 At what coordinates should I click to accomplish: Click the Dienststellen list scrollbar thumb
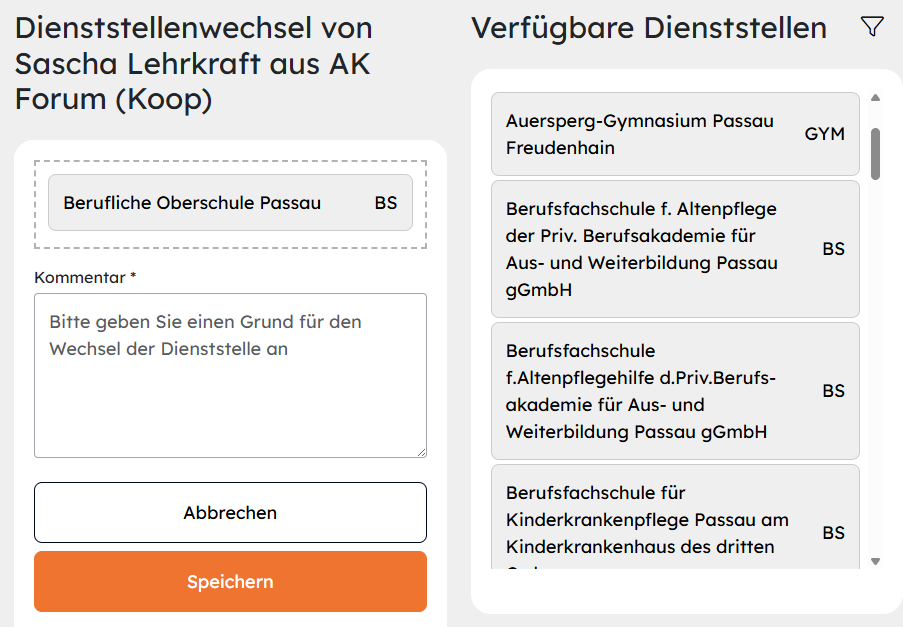point(876,152)
